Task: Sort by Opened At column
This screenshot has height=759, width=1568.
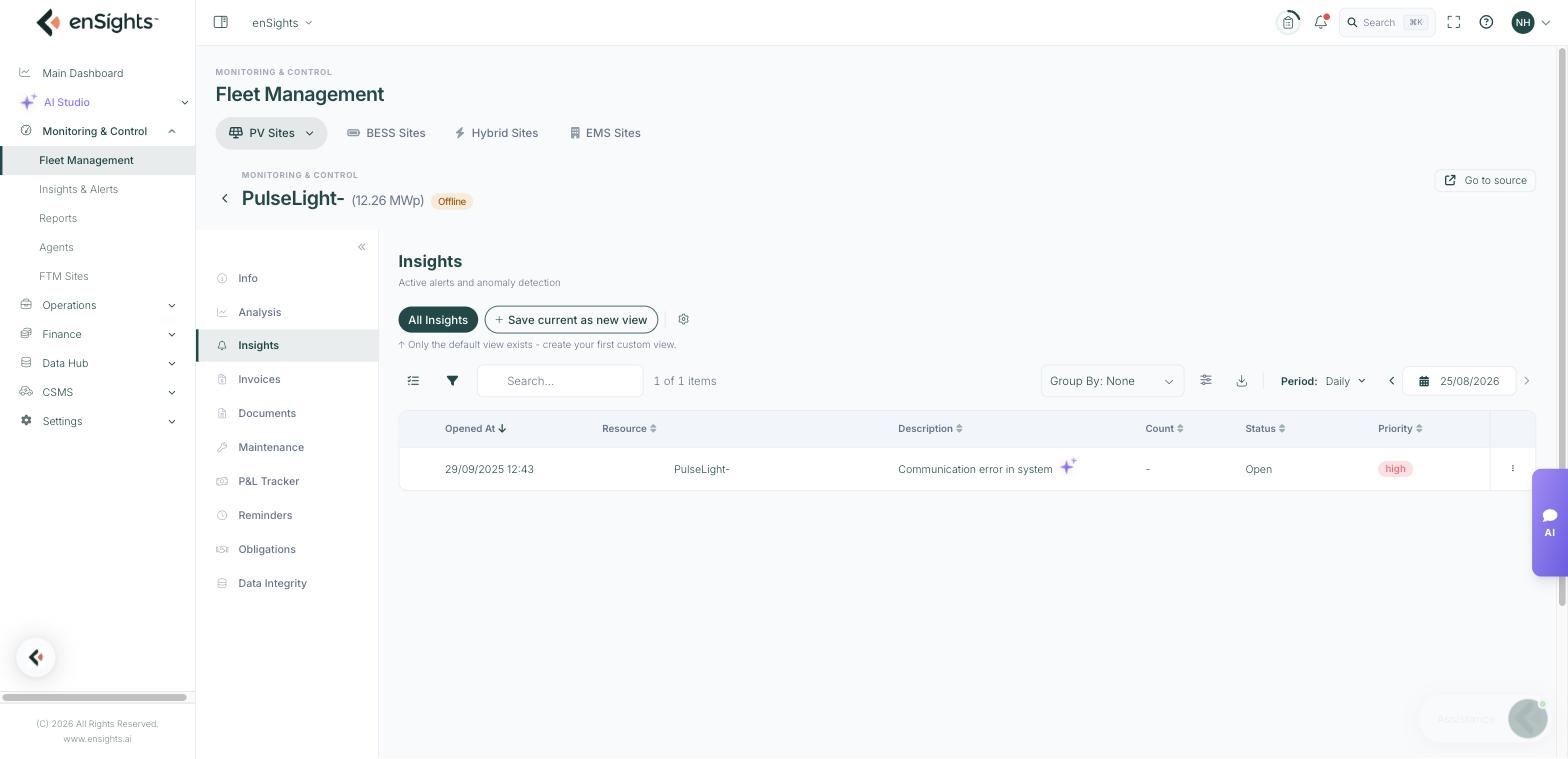Action: coord(475,429)
